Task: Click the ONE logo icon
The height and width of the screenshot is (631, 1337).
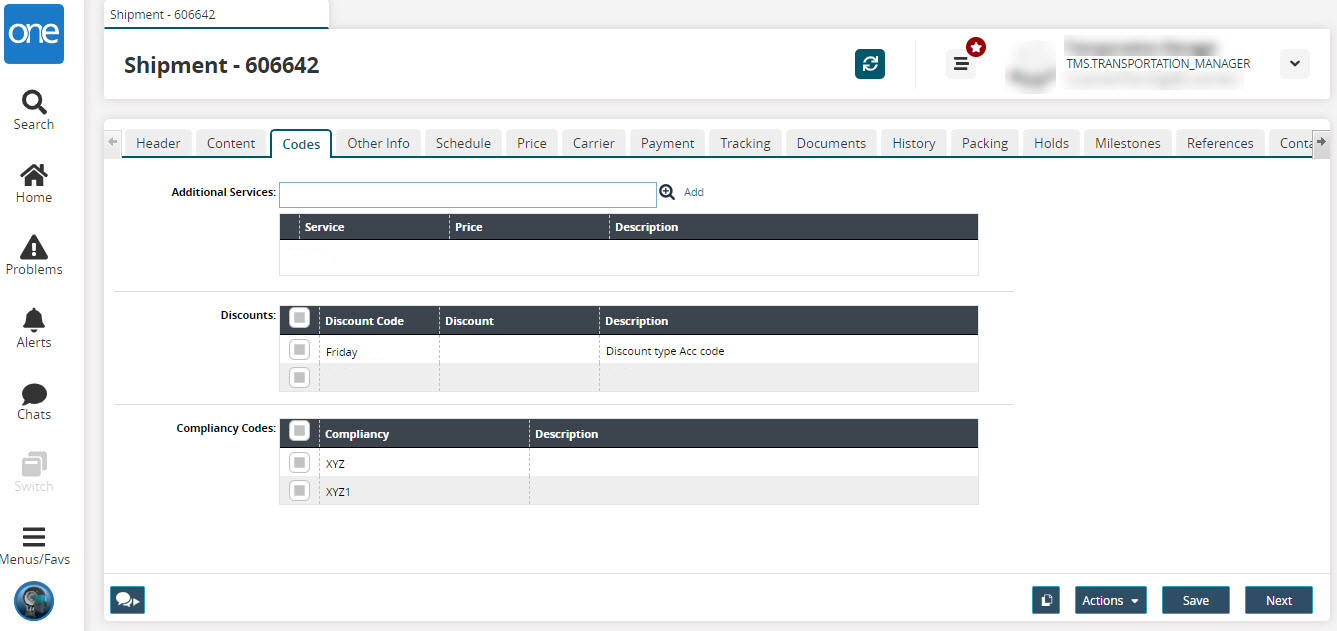Action: click(x=34, y=34)
